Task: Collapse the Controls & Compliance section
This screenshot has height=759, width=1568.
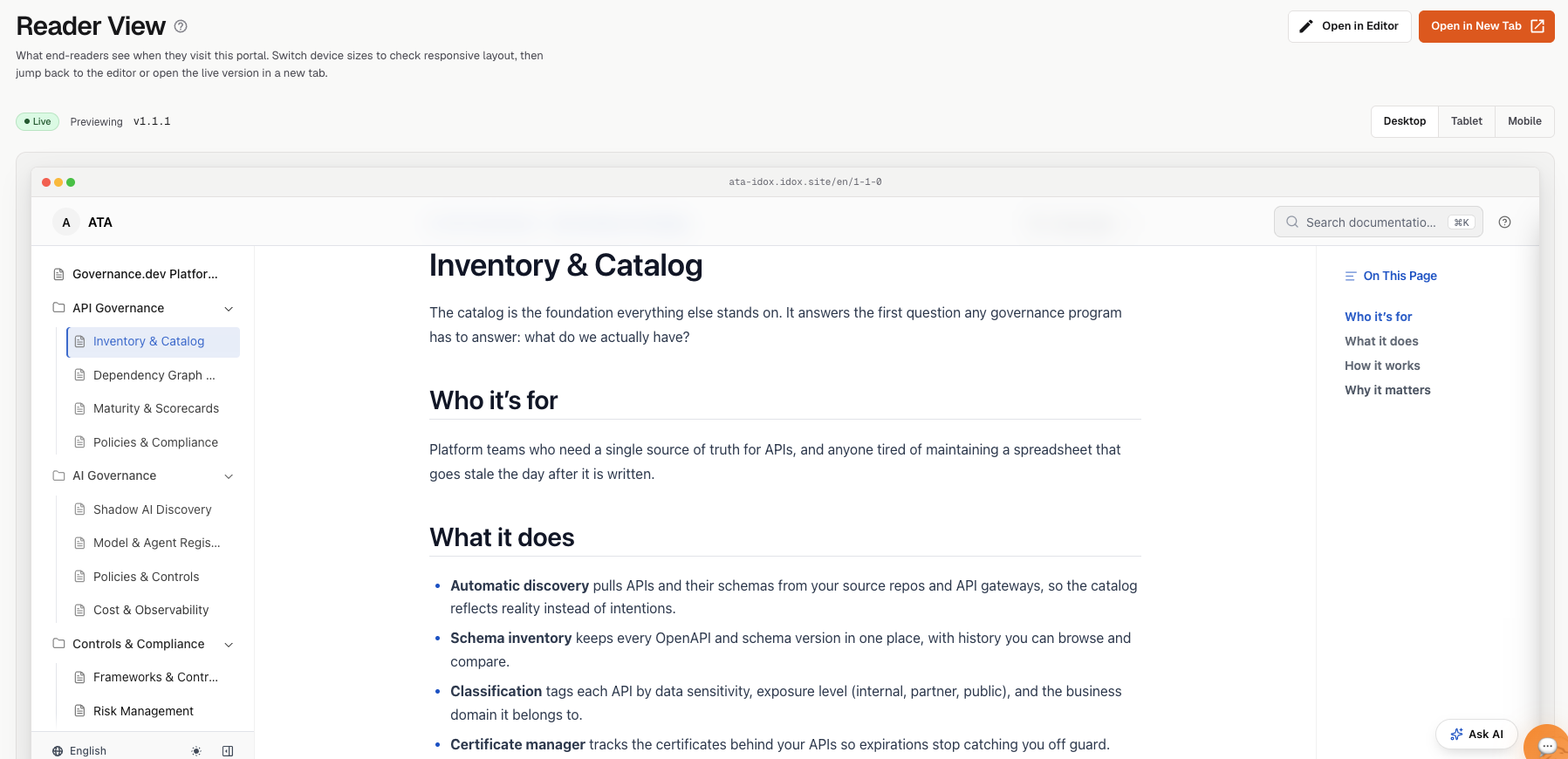Action: pyautogui.click(x=229, y=645)
